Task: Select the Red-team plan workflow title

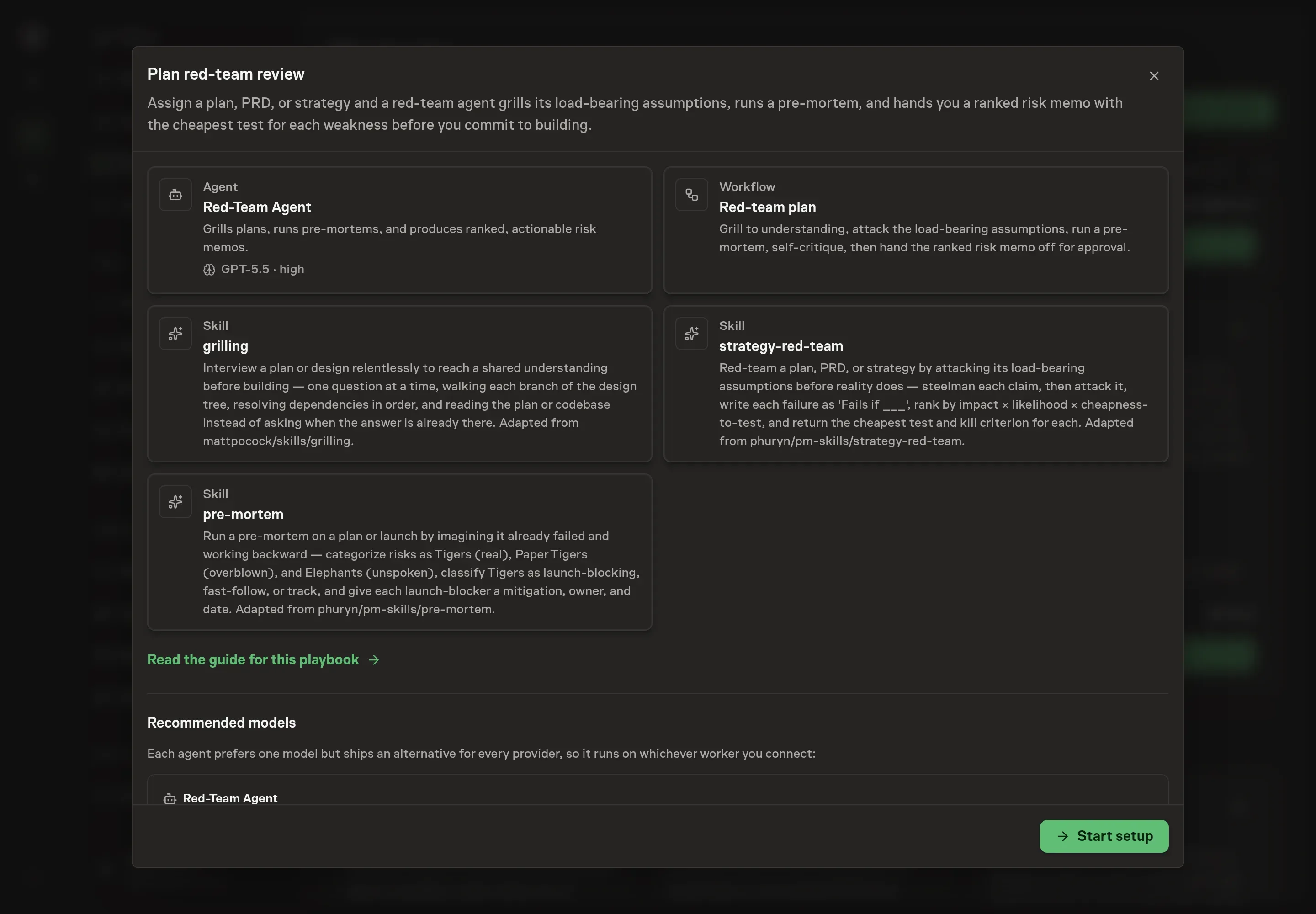Action: point(767,207)
